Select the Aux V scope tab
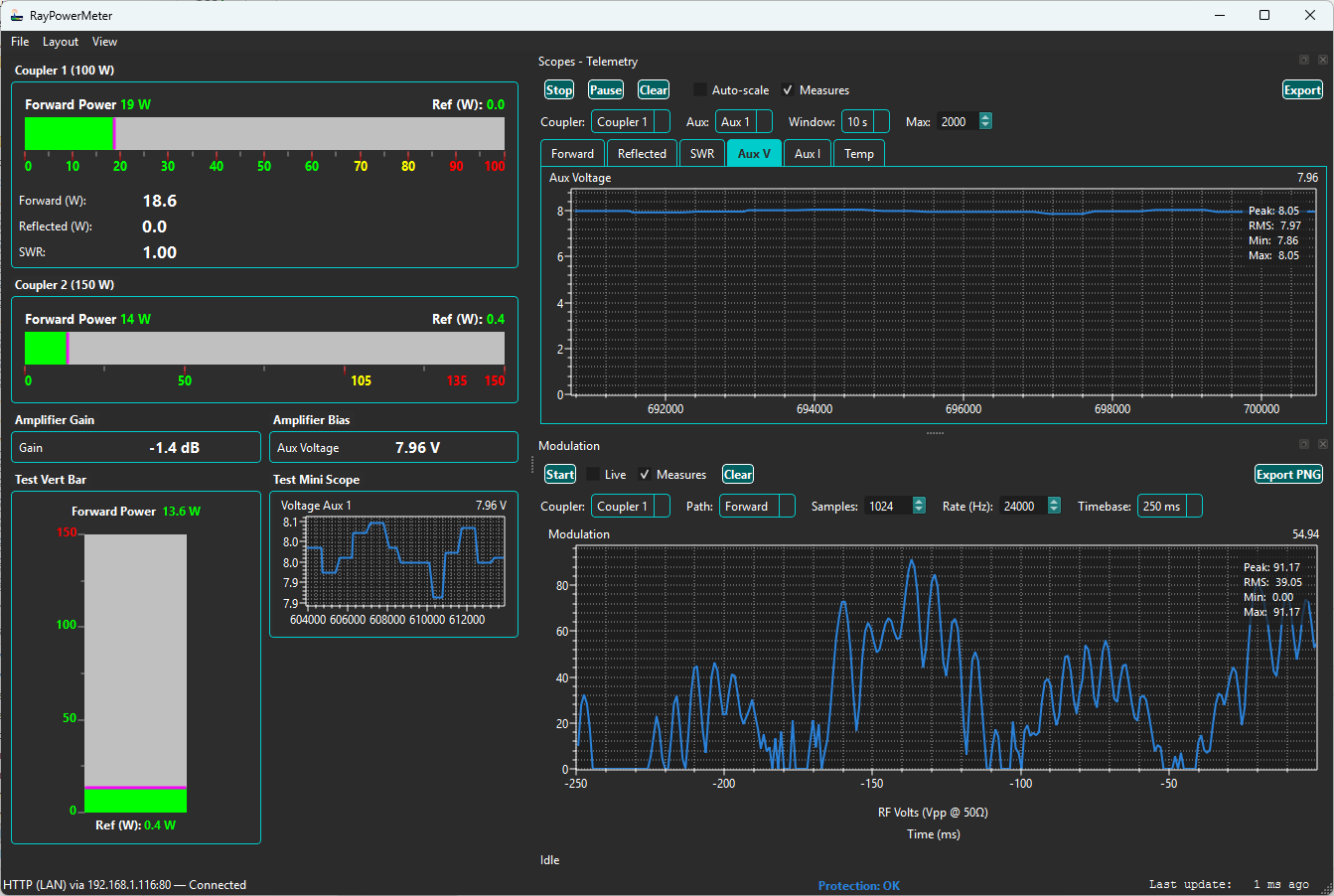Screen dimensions: 1334x896 (x=754, y=153)
